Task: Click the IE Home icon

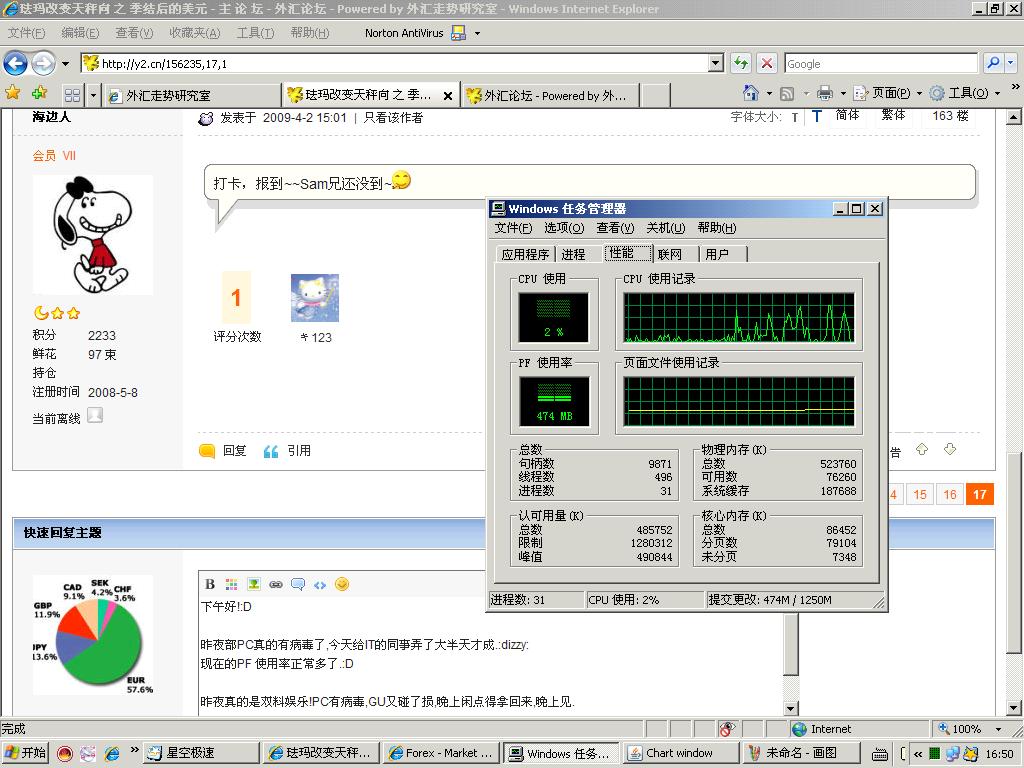Action: tap(751, 93)
